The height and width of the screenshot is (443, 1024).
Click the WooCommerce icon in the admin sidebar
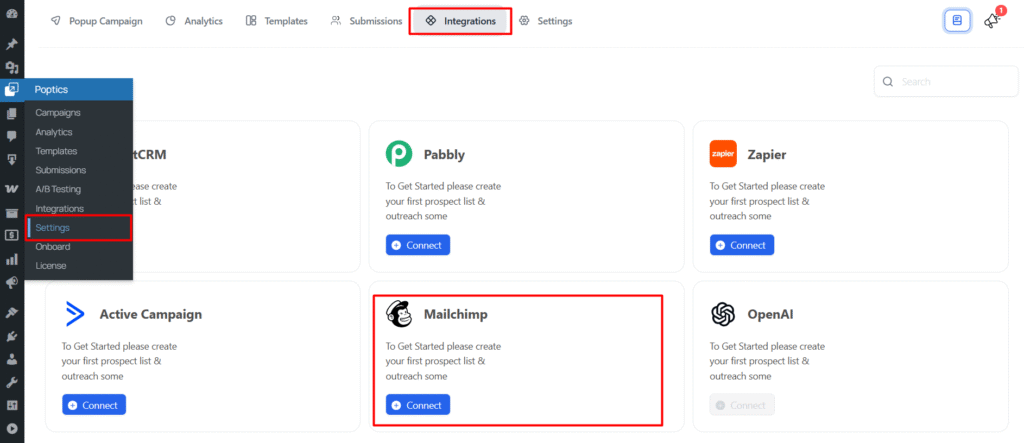point(11,188)
